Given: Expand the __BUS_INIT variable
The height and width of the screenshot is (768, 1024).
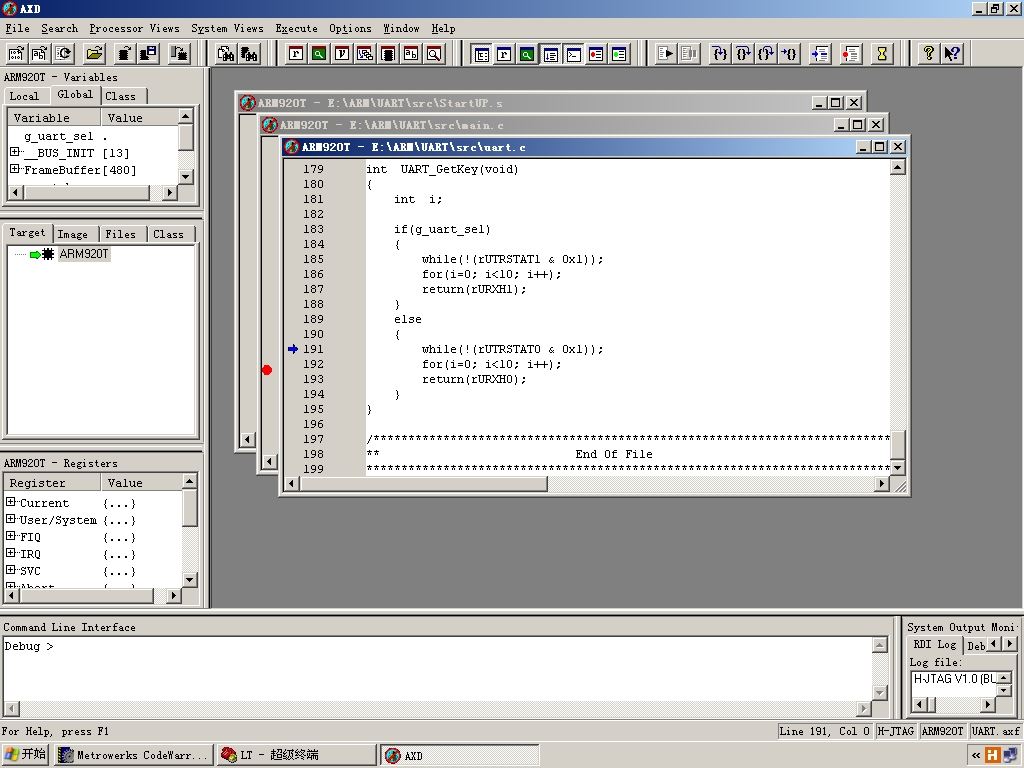Looking at the screenshot, I should [15, 152].
